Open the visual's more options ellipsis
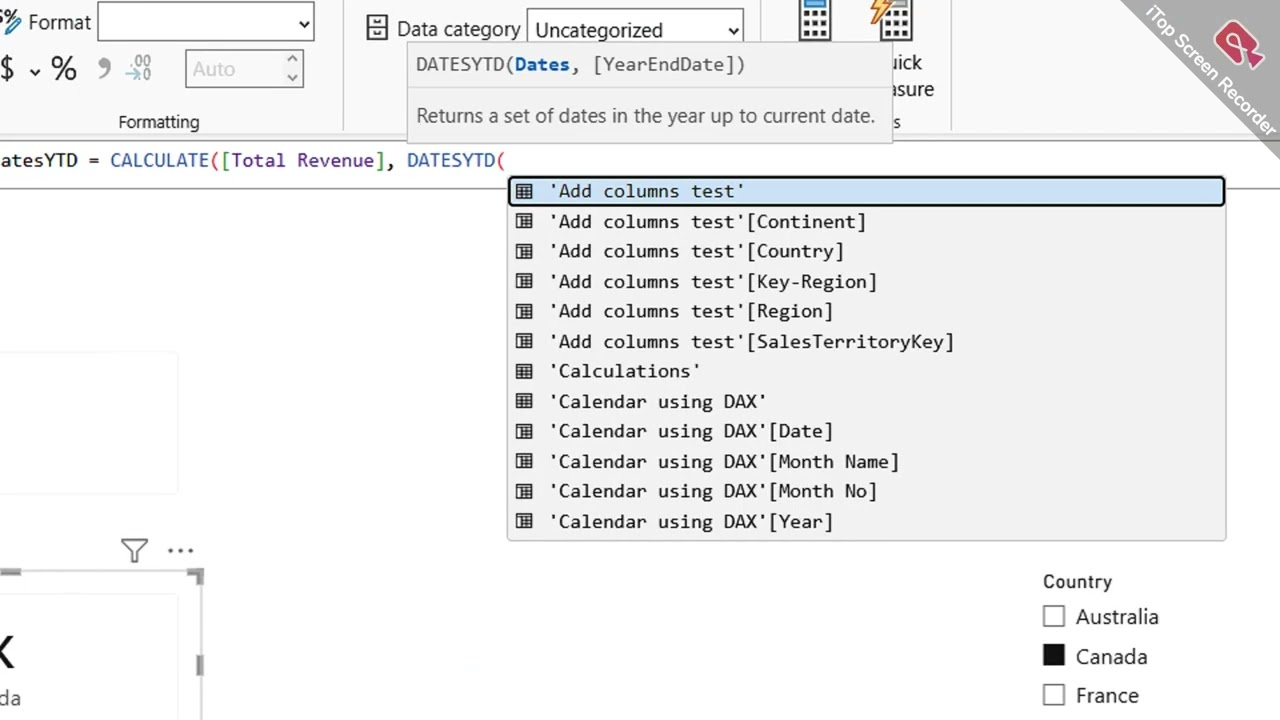Screen dimensions: 1280x720 (181, 550)
